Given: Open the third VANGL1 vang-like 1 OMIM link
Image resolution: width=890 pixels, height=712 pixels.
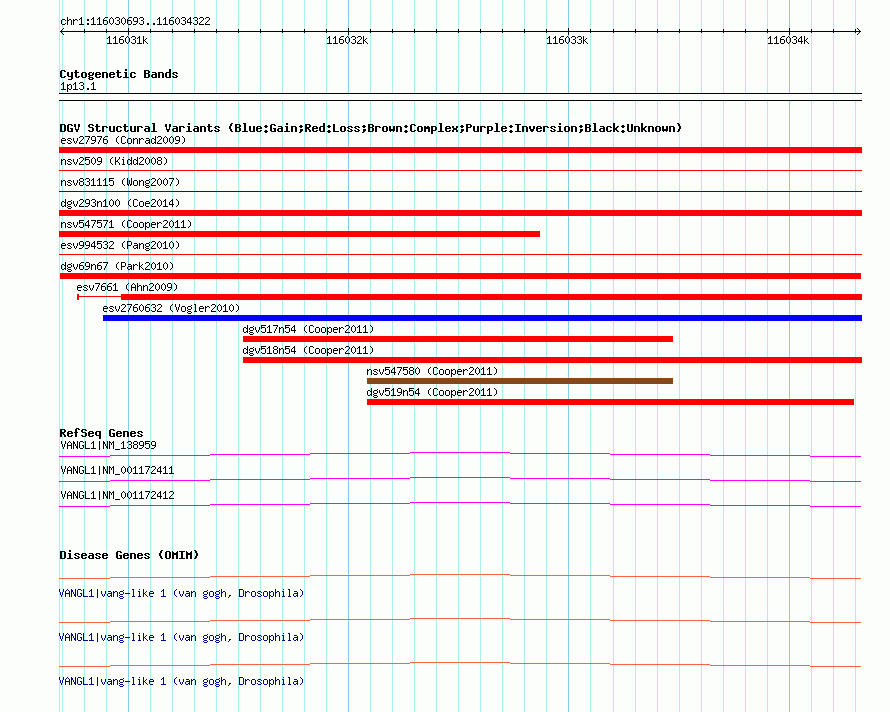Looking at the screenshot, I should coord(182,681).
